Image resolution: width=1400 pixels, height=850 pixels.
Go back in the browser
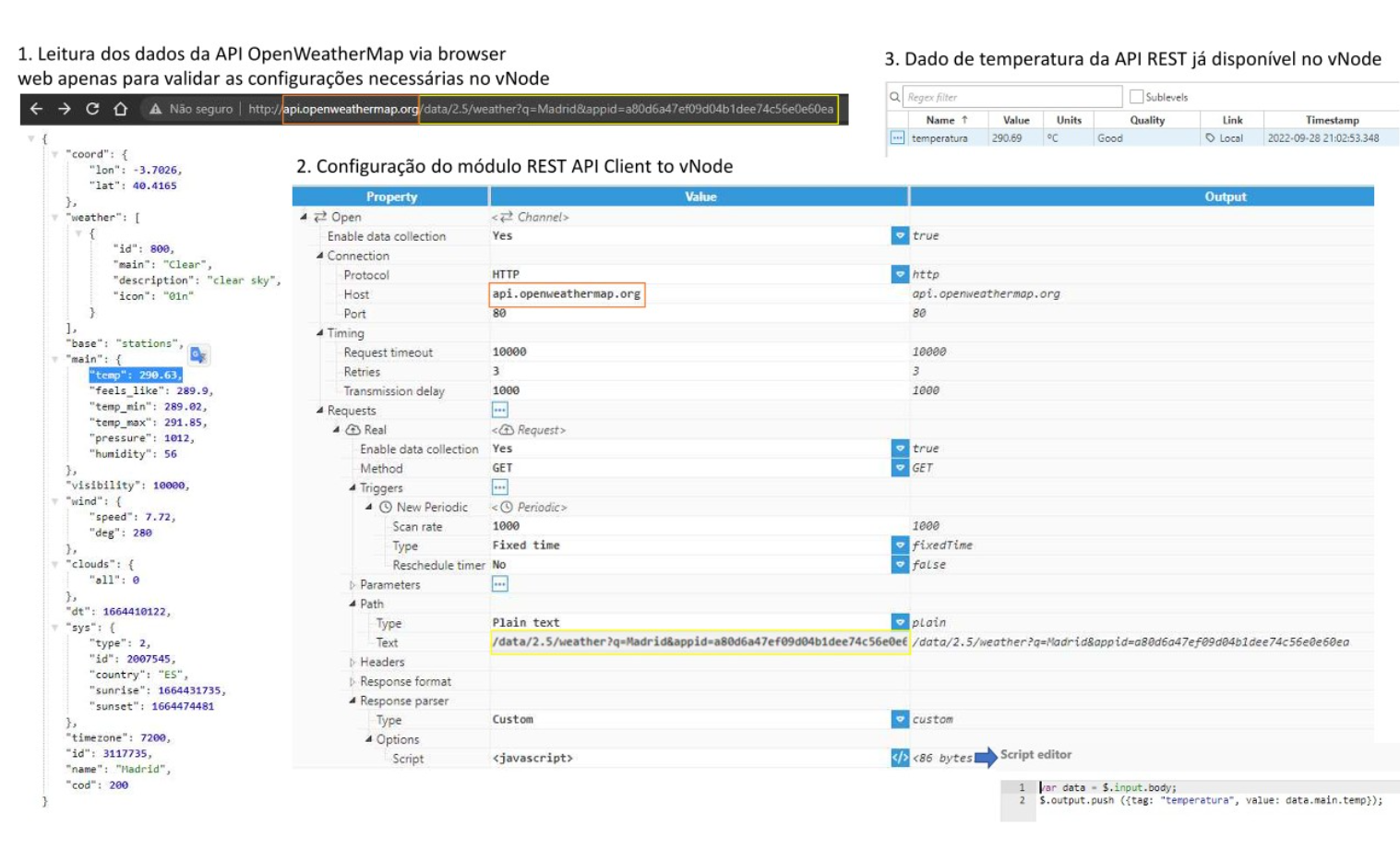tap(36, 109)
